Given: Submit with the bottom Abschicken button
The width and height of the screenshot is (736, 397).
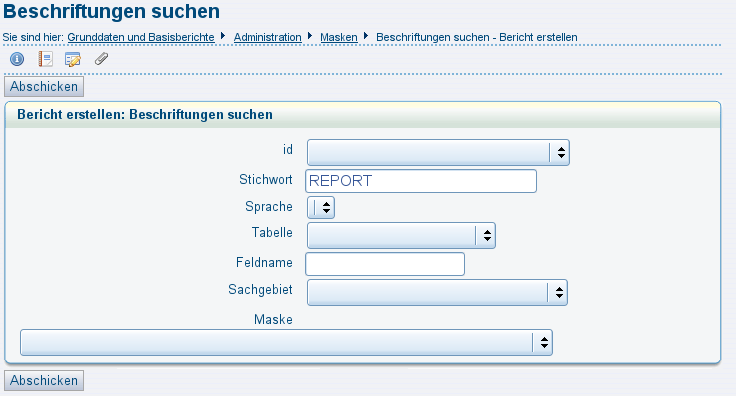Looking at the screenshot, I should coord(44,381).
